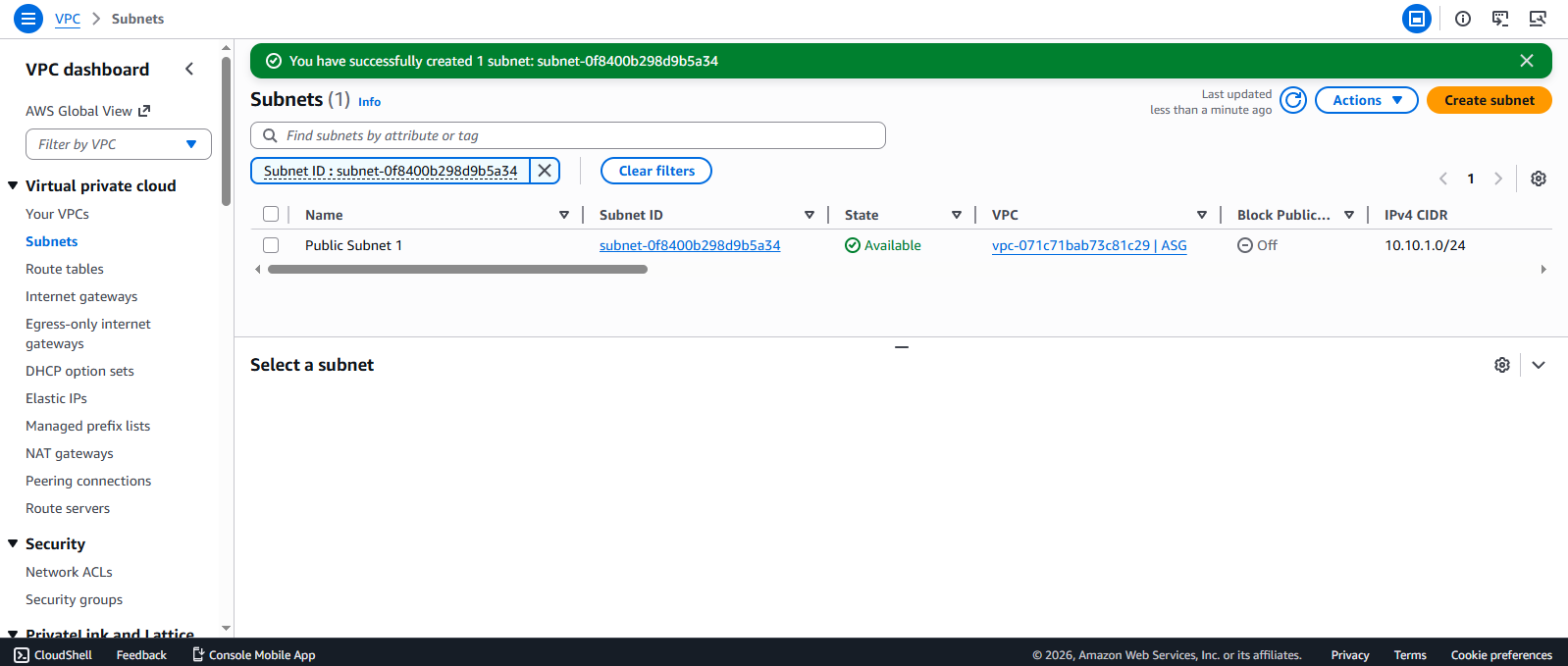Open the Actions dropdown

click(1367, 100)
